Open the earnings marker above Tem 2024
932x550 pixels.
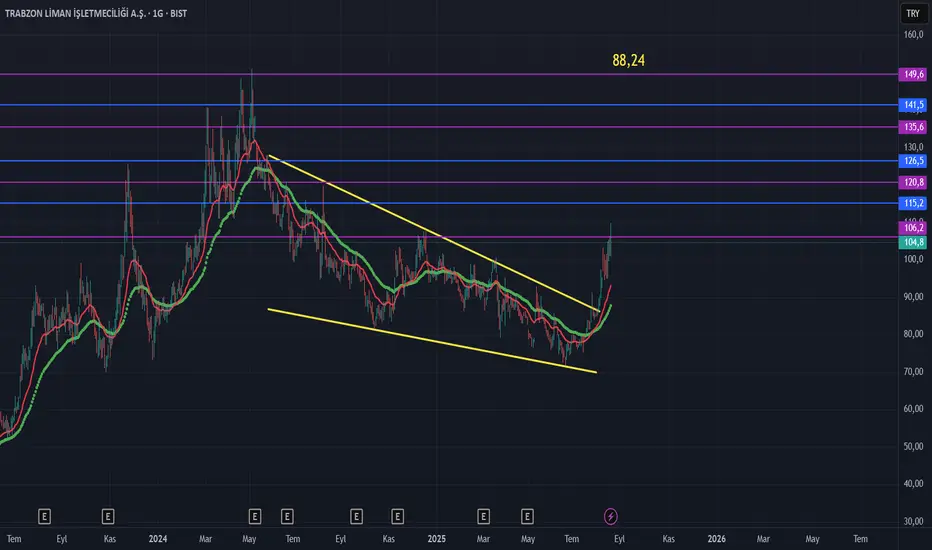(x=287, y=516)
